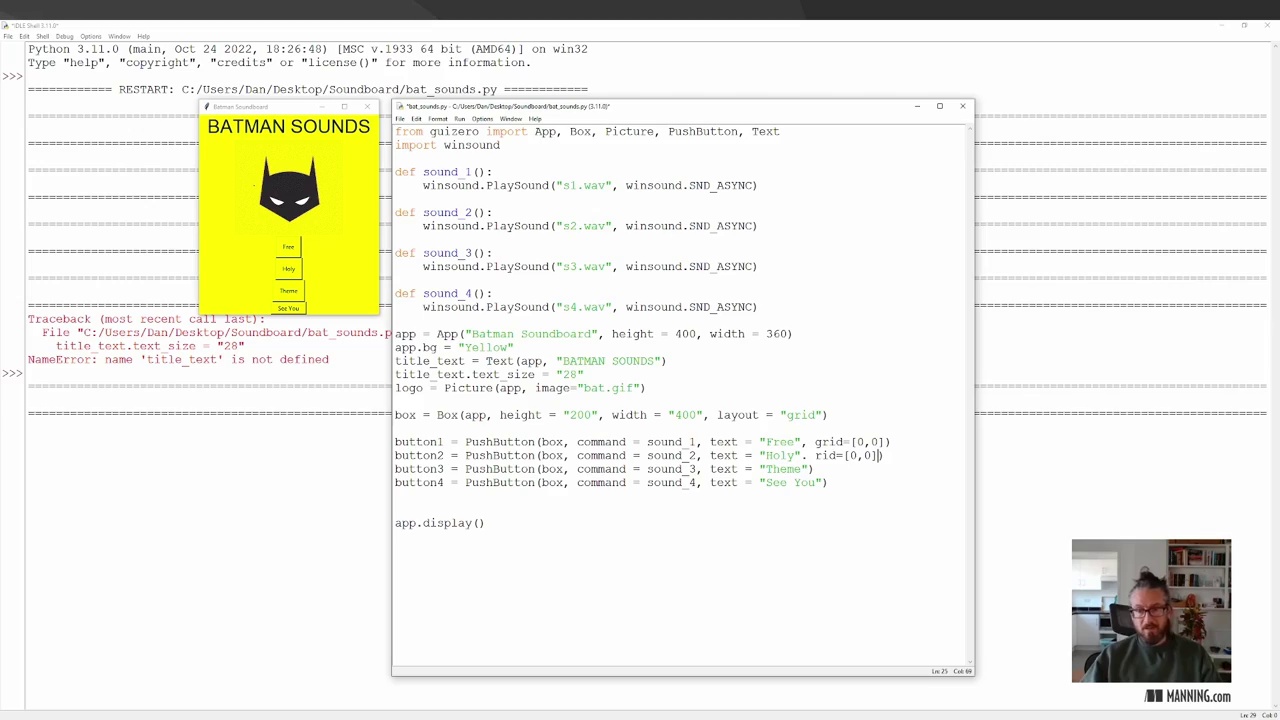Open Edit menu in bat_sounds.py editor
Viewport: 1280px width, 720px height.
point(416,119)
